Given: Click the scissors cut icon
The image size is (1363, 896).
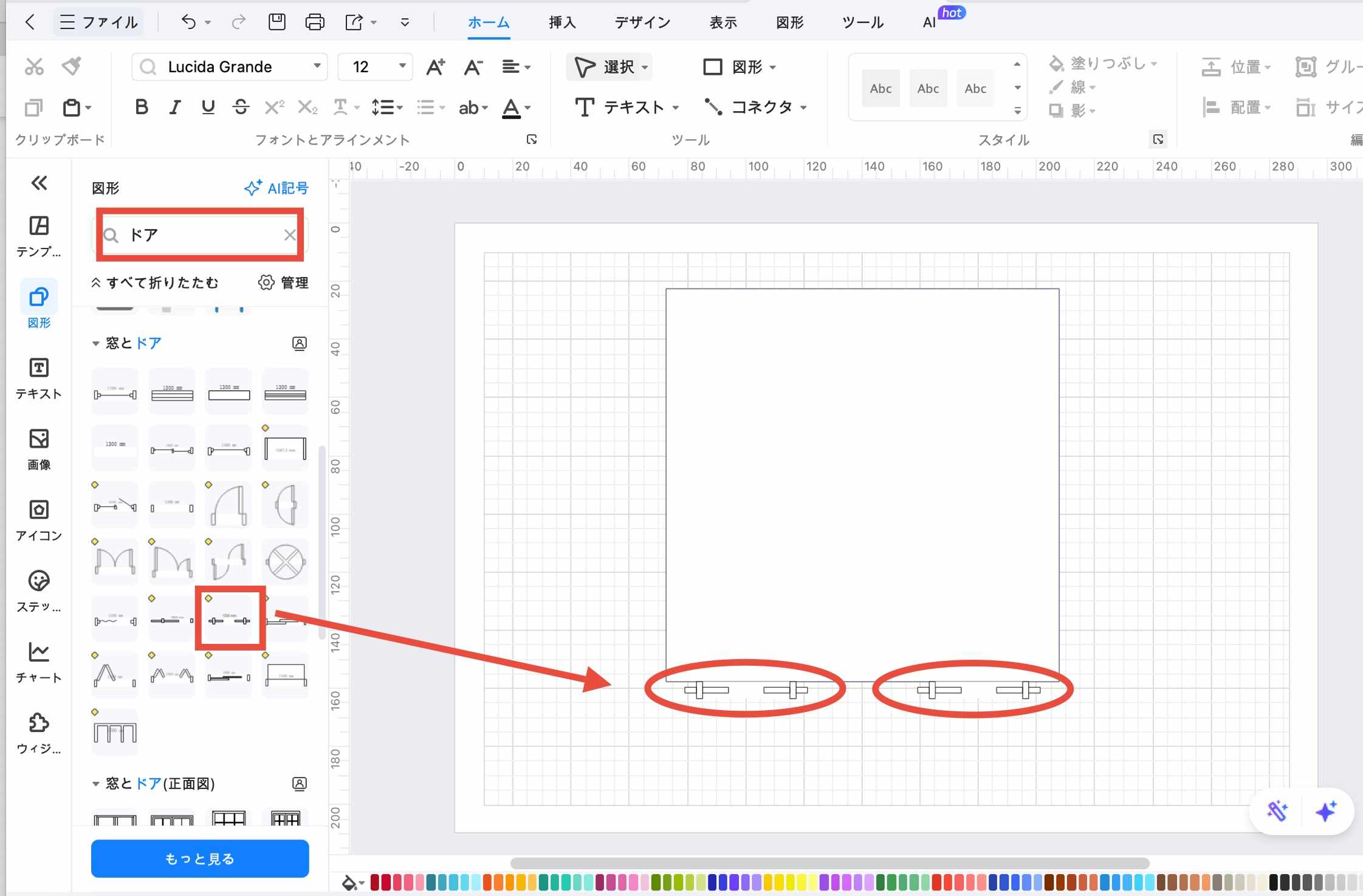Looking at the screenshot, I should [x=34, y=66].
